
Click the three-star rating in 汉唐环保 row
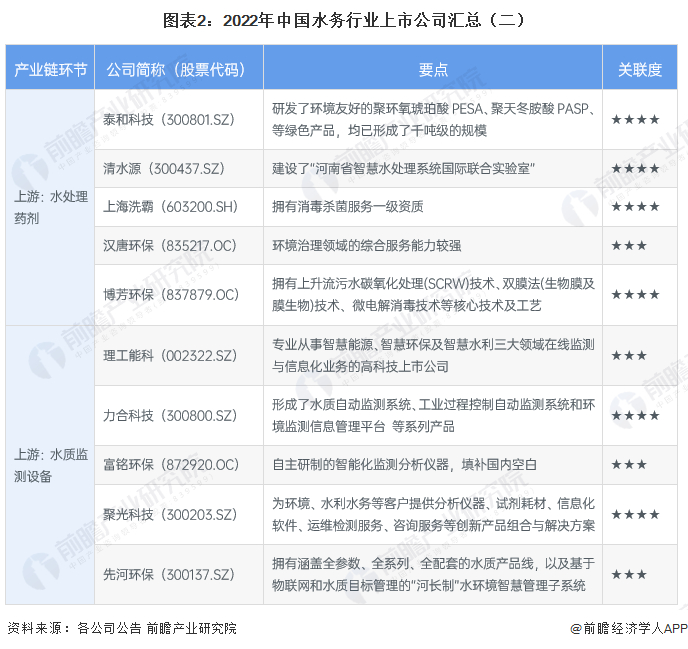point(629,245)
